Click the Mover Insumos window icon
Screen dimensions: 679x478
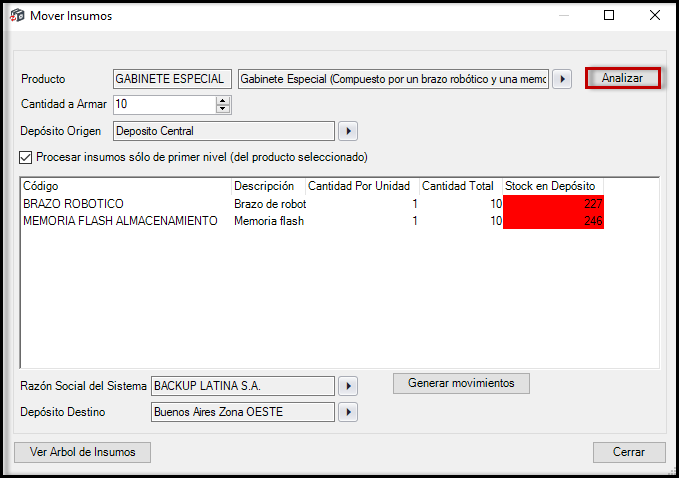coord(17,16)
